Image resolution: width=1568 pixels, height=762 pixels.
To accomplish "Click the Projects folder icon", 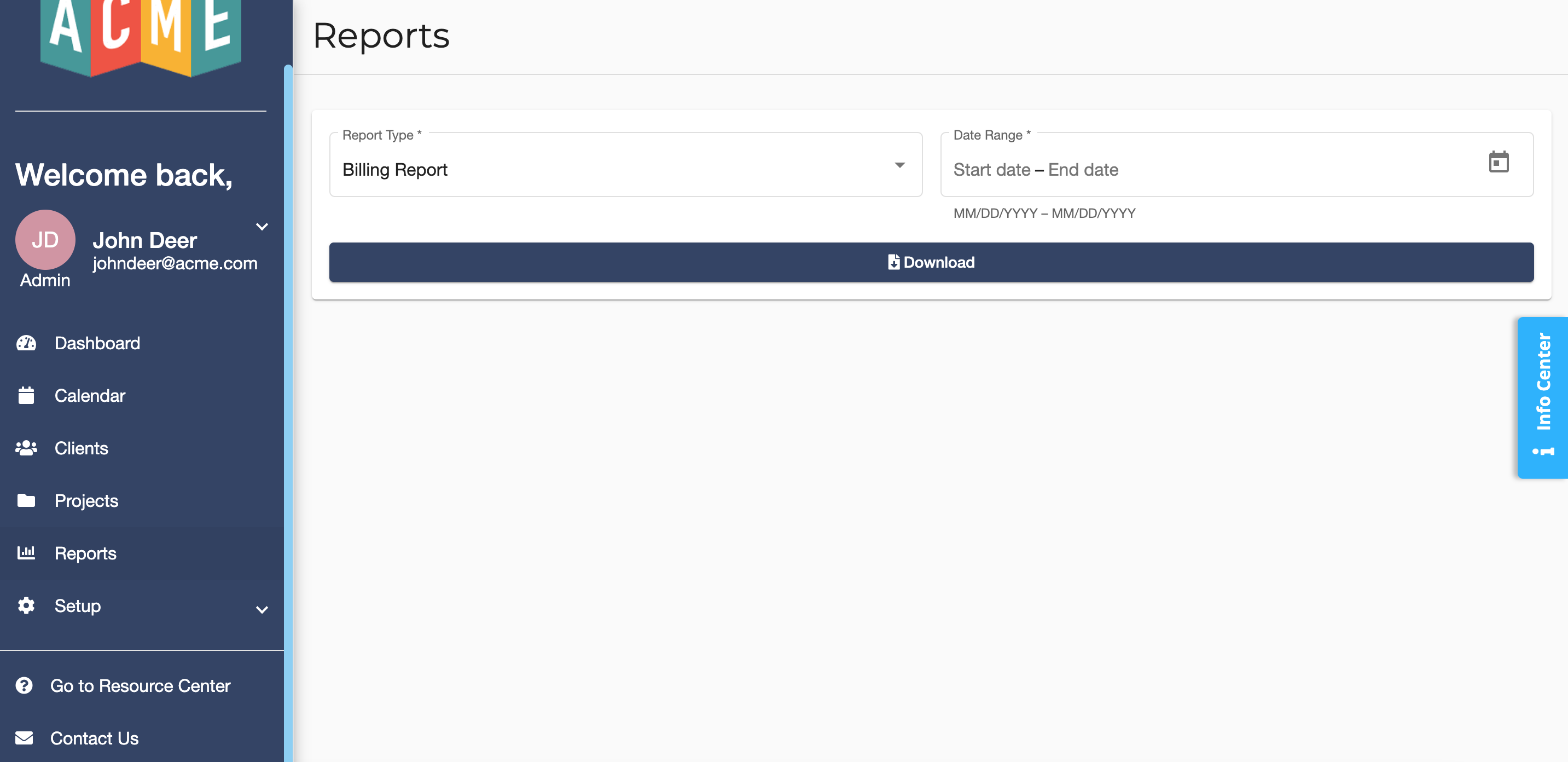I will pyautogui.click(x=26, y=501).
